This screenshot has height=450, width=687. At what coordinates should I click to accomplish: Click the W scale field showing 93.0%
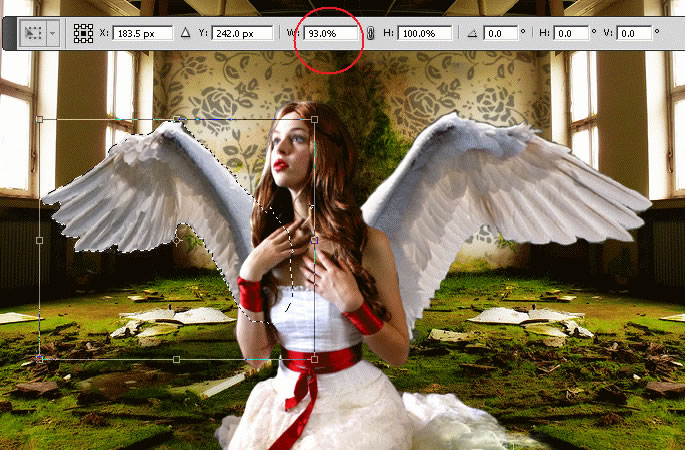point(331,33)
